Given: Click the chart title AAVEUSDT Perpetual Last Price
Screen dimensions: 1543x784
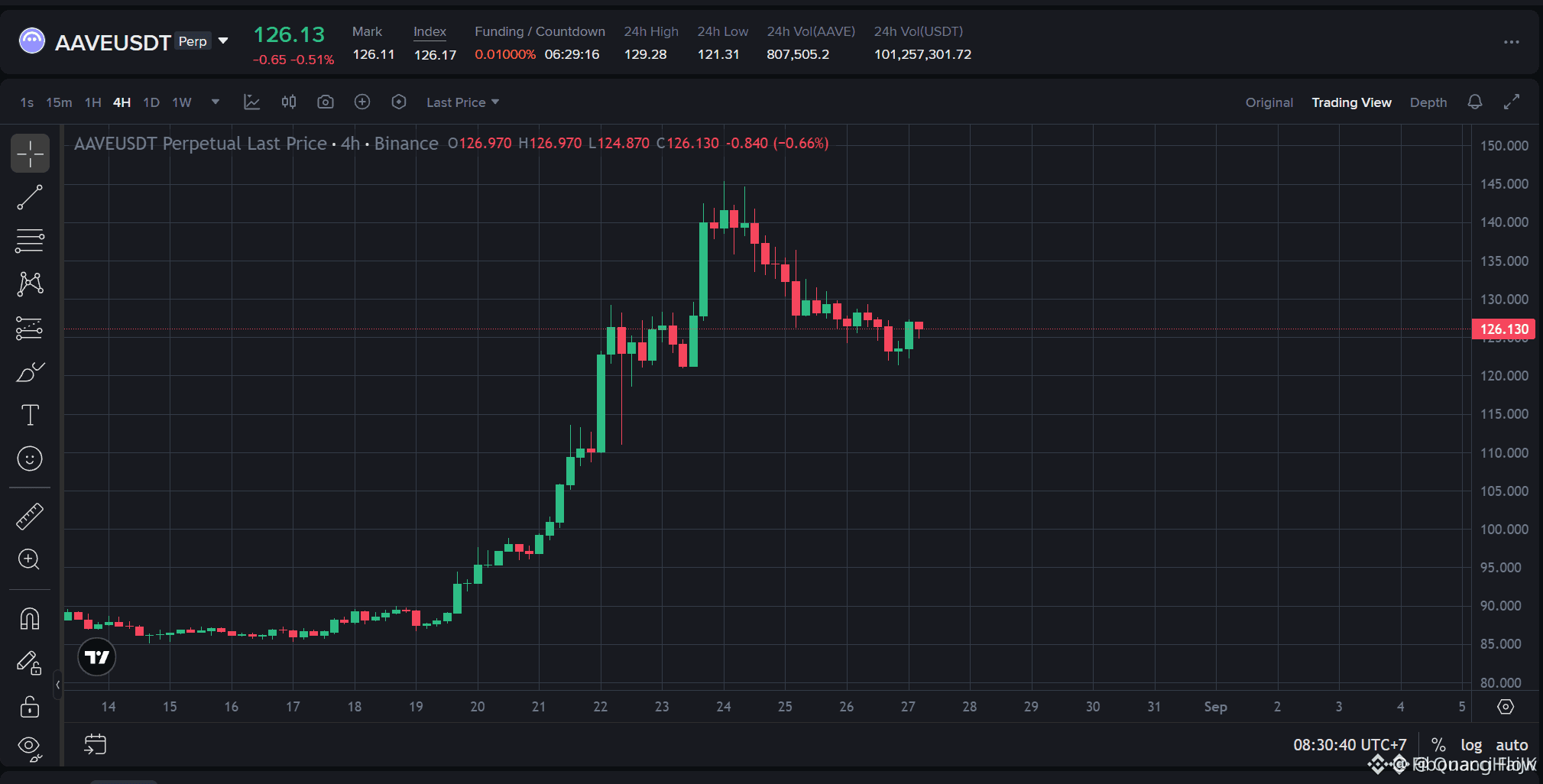Looking at the screenshot, I should point(200,144).
